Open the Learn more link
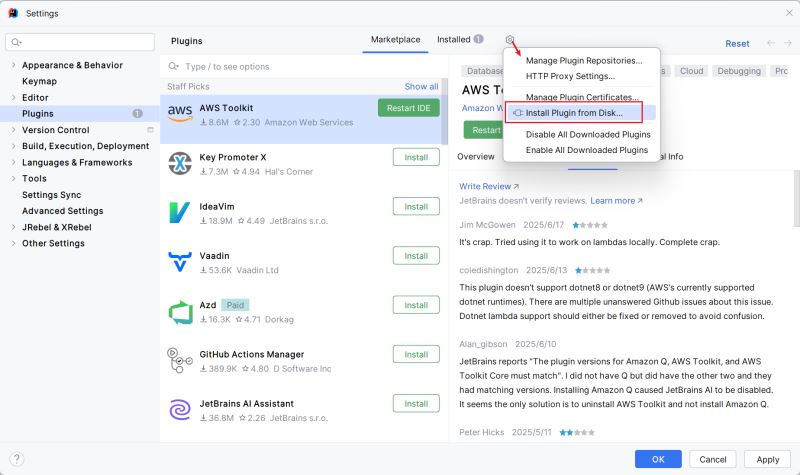Screen dimensions: 800x475 tap(616, 201)
